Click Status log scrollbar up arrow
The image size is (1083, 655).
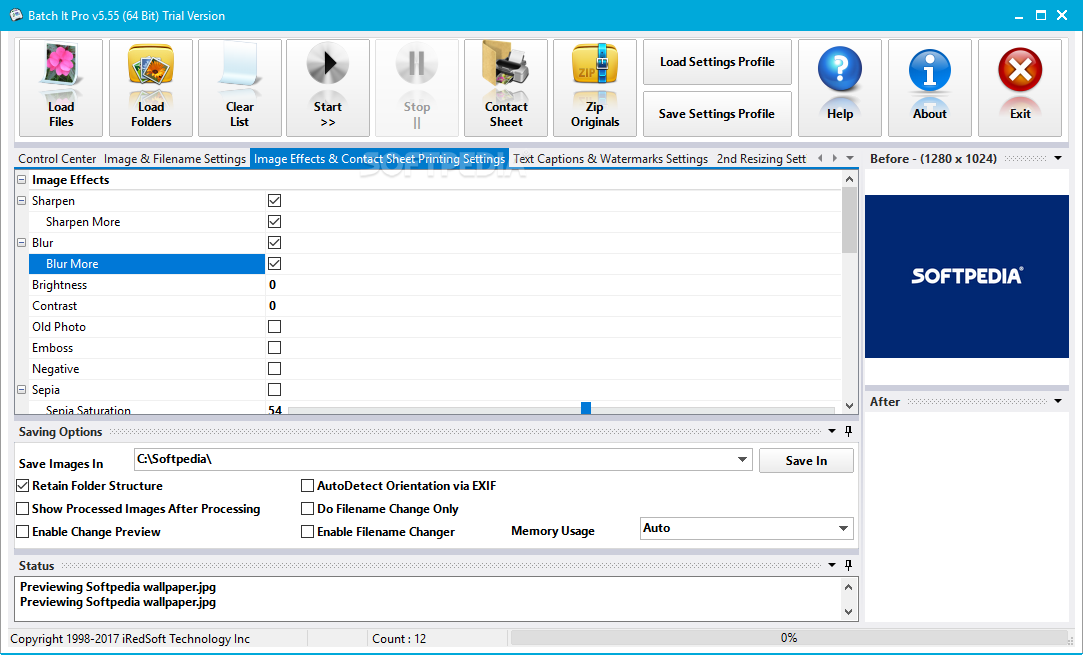click(849, 587)
